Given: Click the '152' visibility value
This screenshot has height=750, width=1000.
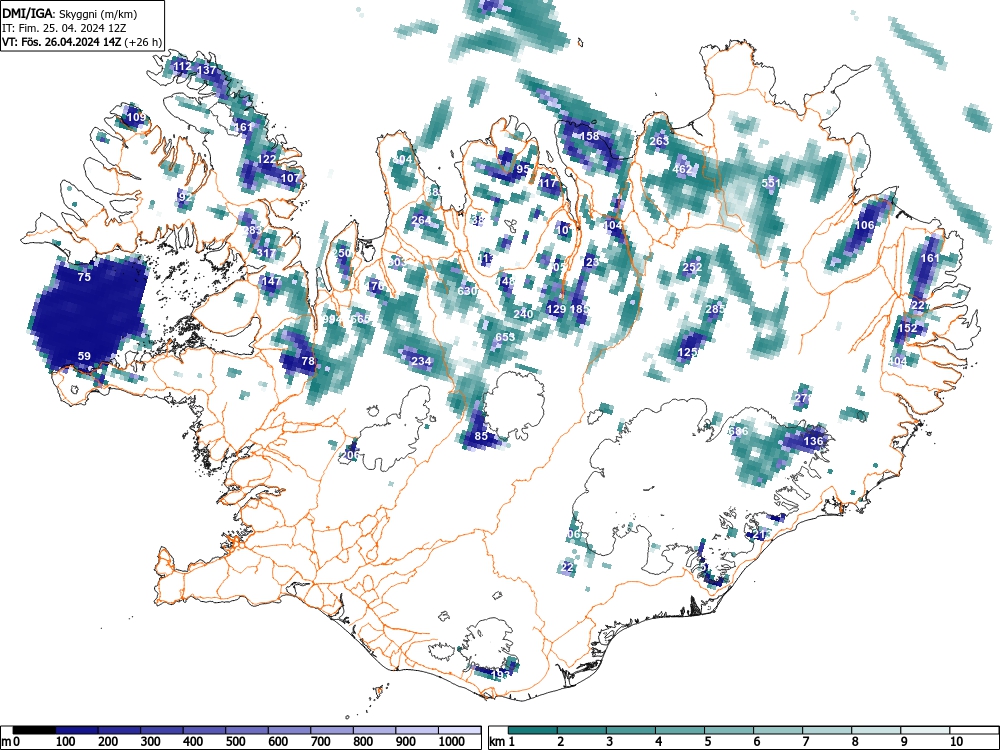Looking at the screenshot, I should pyautogui.click(x=908, y=328).
